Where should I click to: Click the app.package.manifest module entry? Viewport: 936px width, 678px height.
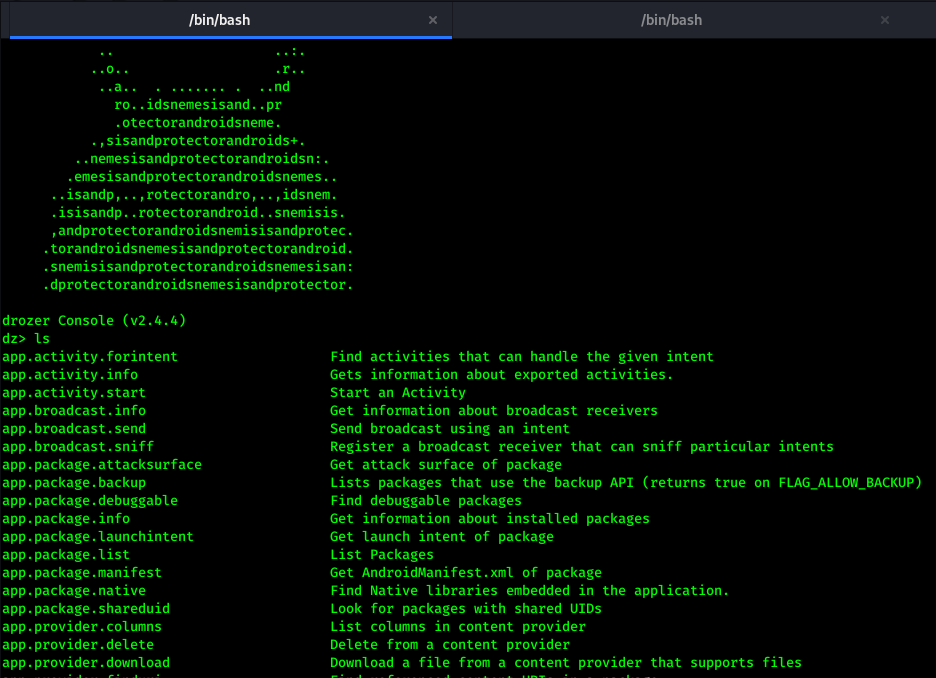[x=82, y=573]
